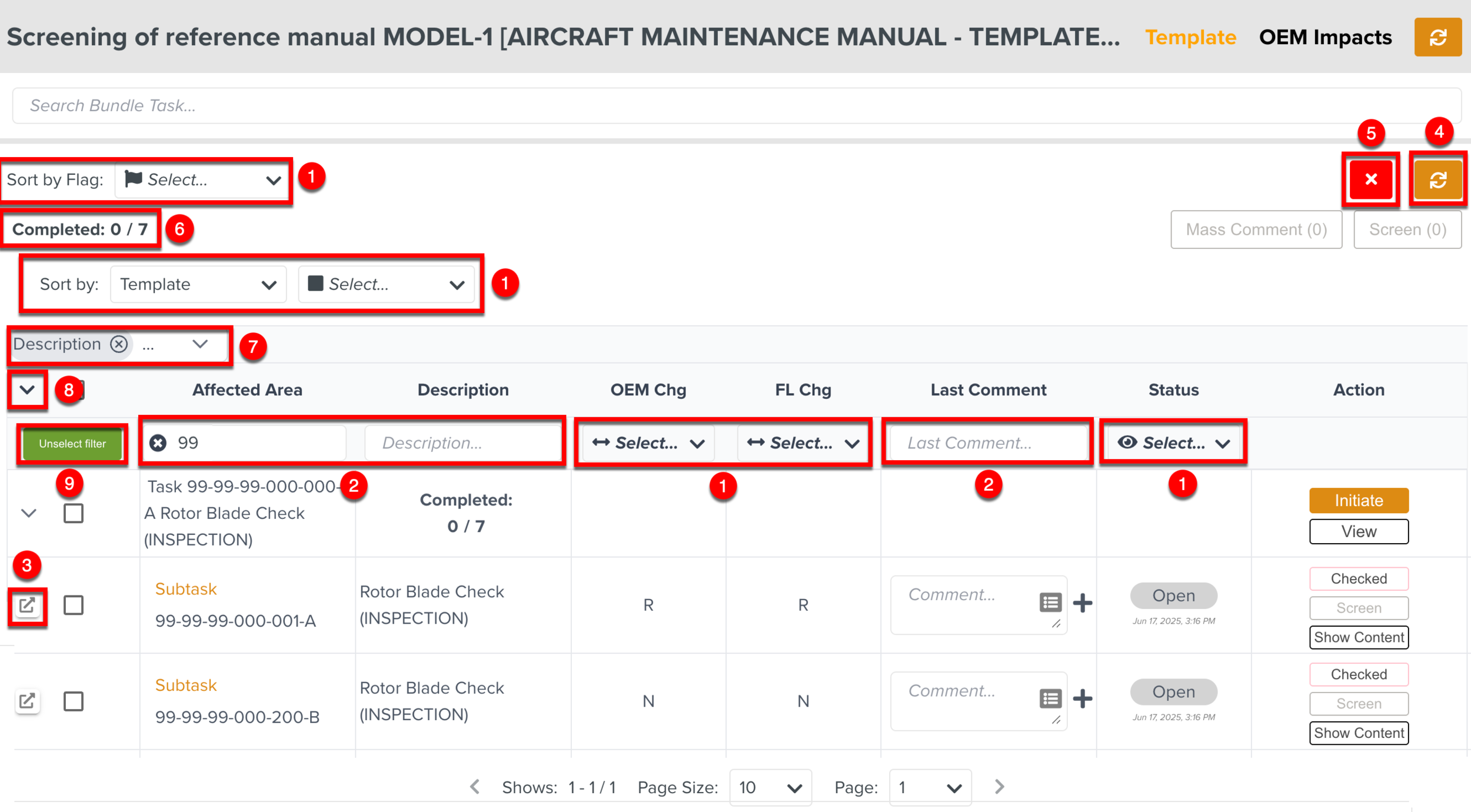This screenshot has height=812, width=1471.
Task: Collapse the Rotor Blade Check task row
Action: point(29,513)
